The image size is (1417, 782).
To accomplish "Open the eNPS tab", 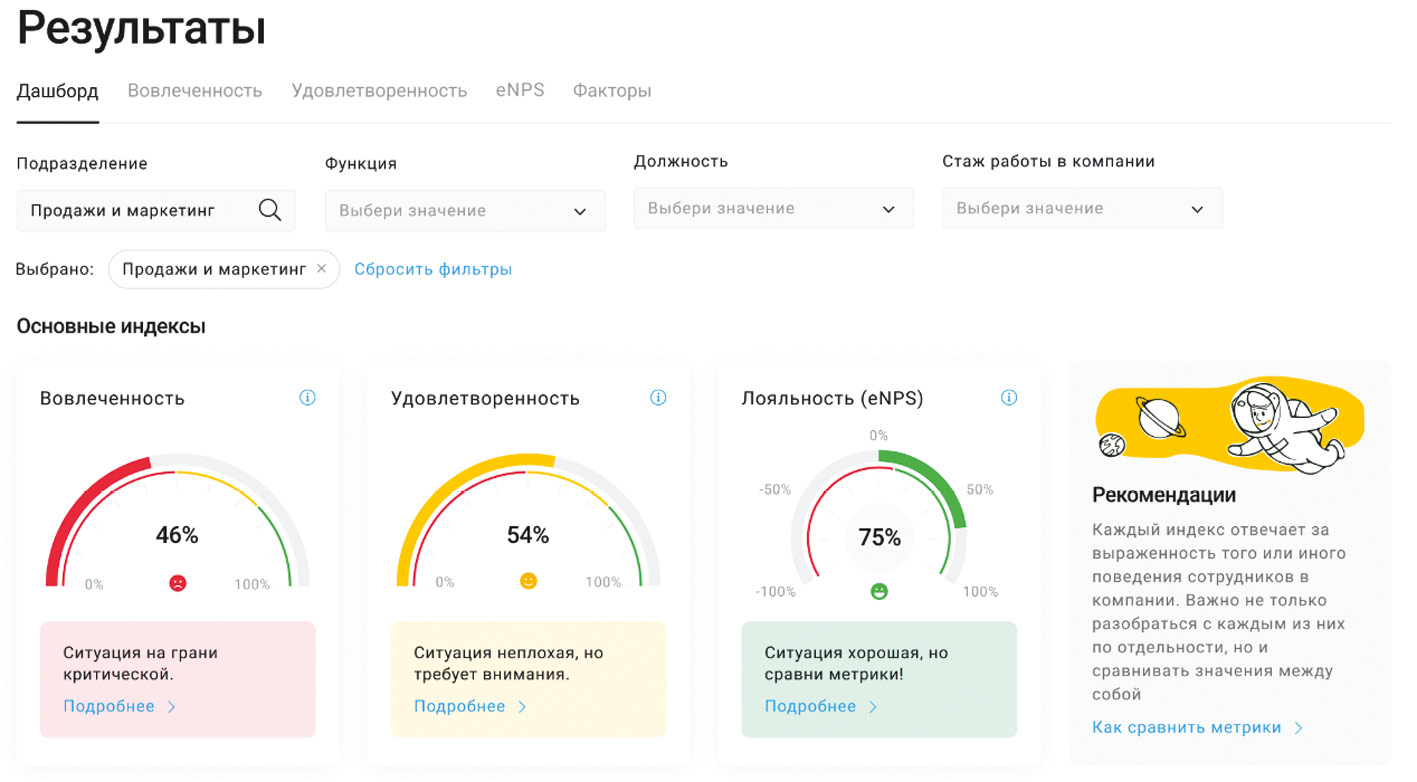I will pos(520,90).
